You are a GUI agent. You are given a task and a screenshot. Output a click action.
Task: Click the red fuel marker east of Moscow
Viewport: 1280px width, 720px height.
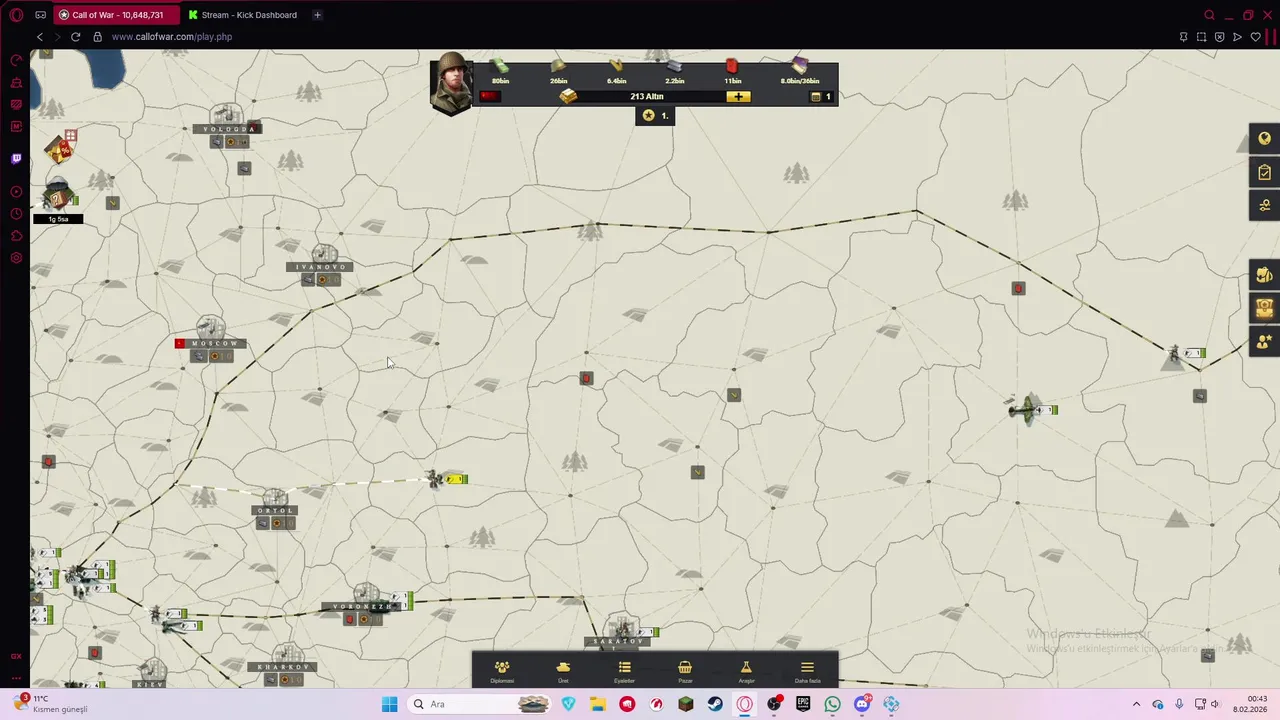click(586, 378)
